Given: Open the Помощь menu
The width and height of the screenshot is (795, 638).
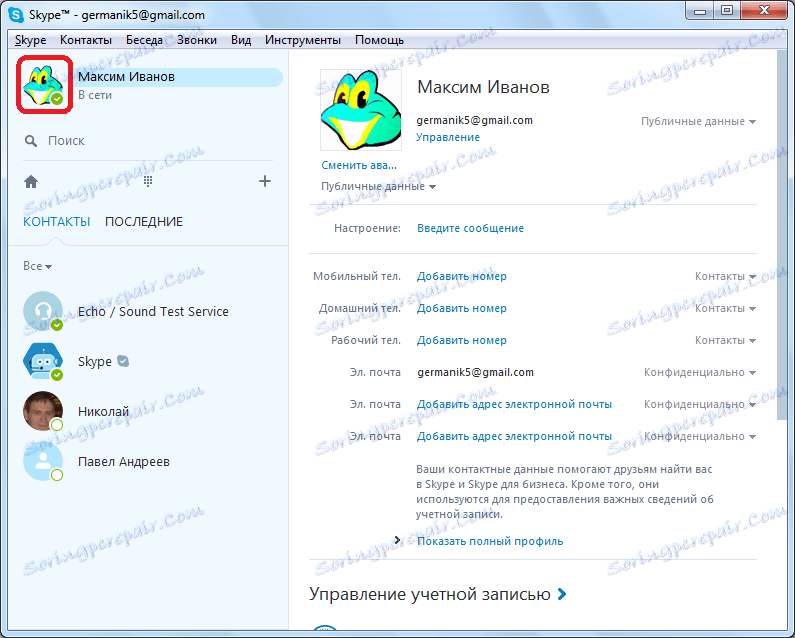Looking at the screenshot, I should 379,40.
